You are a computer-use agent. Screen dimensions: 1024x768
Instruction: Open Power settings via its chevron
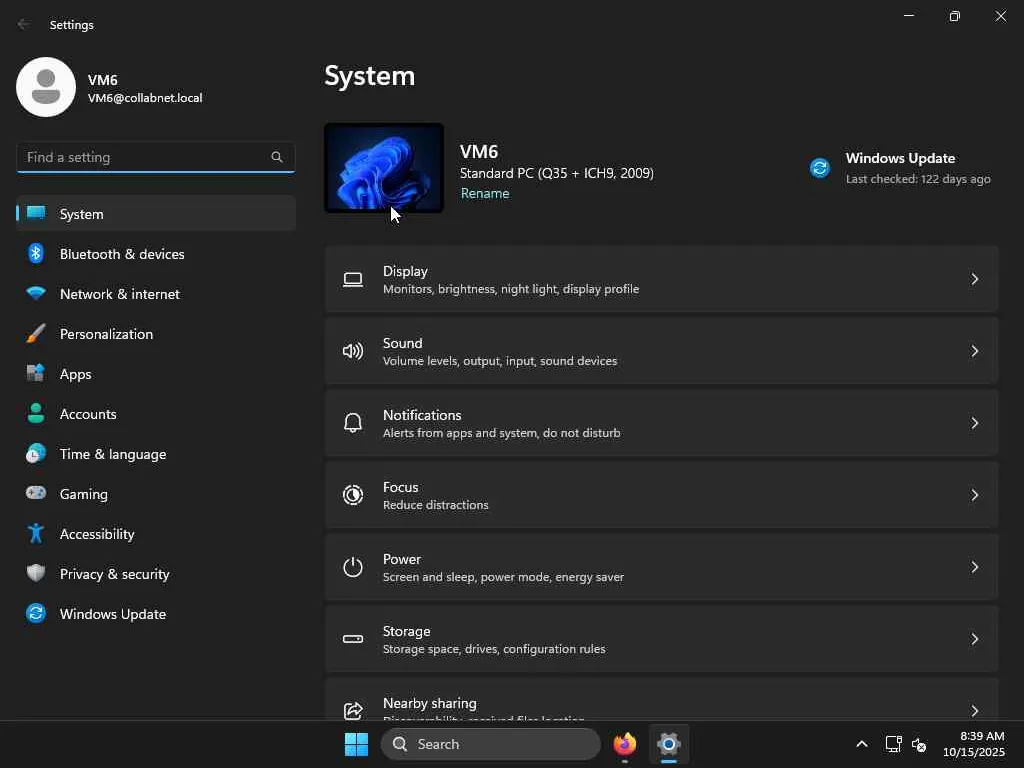975,567
